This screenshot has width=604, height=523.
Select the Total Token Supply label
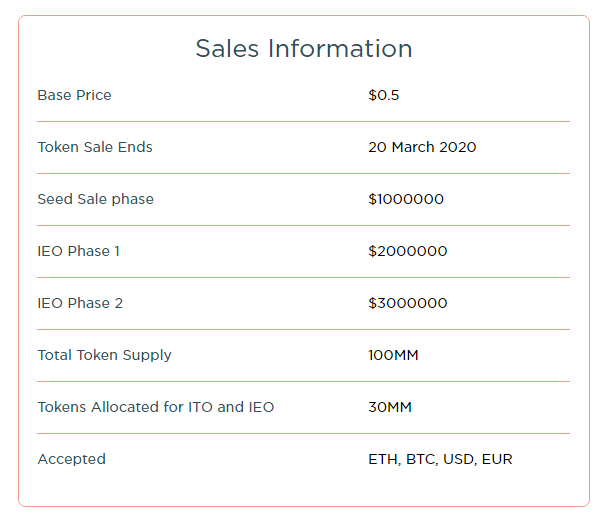click(x=104, y=355)
